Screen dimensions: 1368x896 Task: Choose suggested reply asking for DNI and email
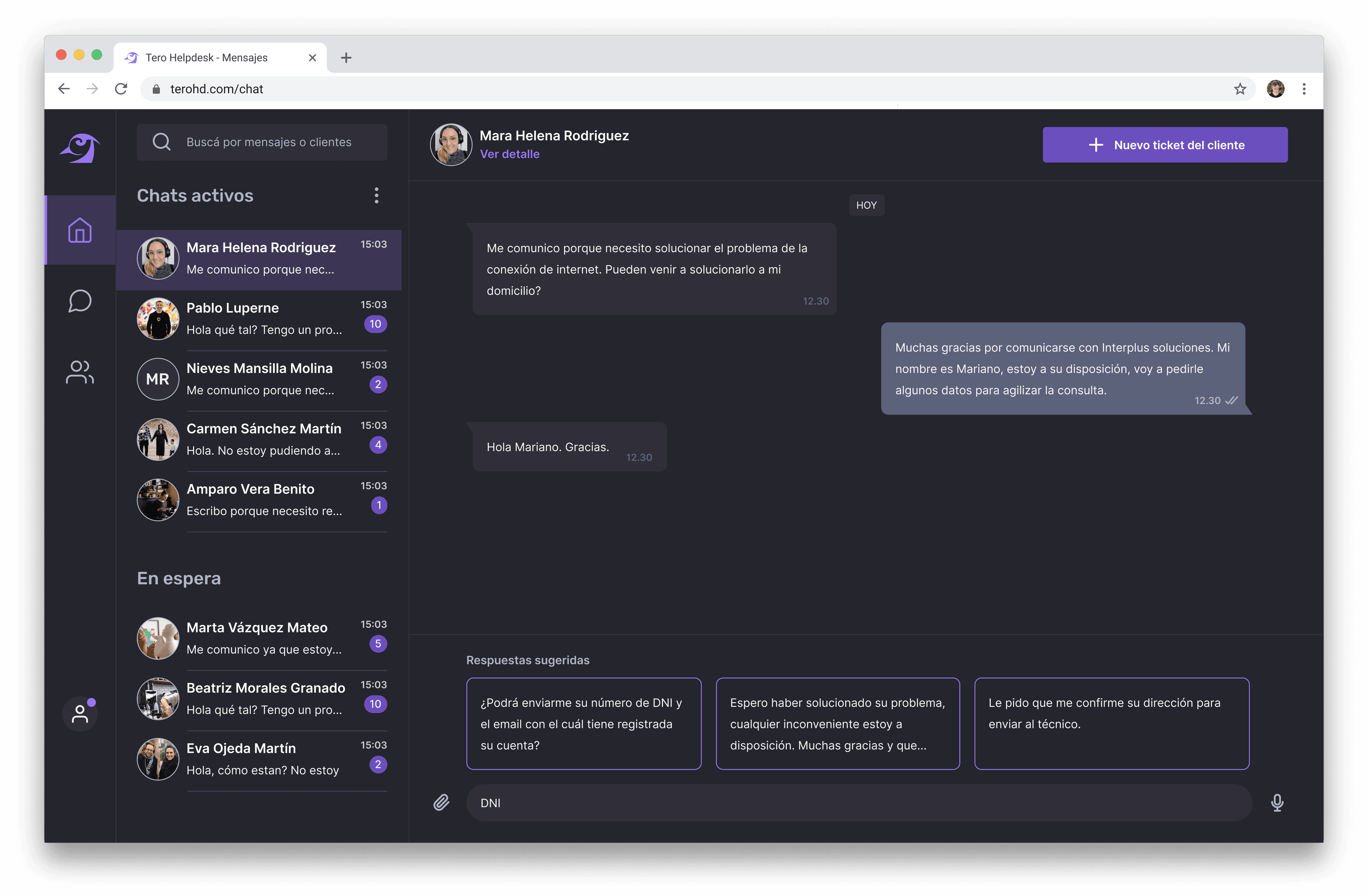[584, 724]
